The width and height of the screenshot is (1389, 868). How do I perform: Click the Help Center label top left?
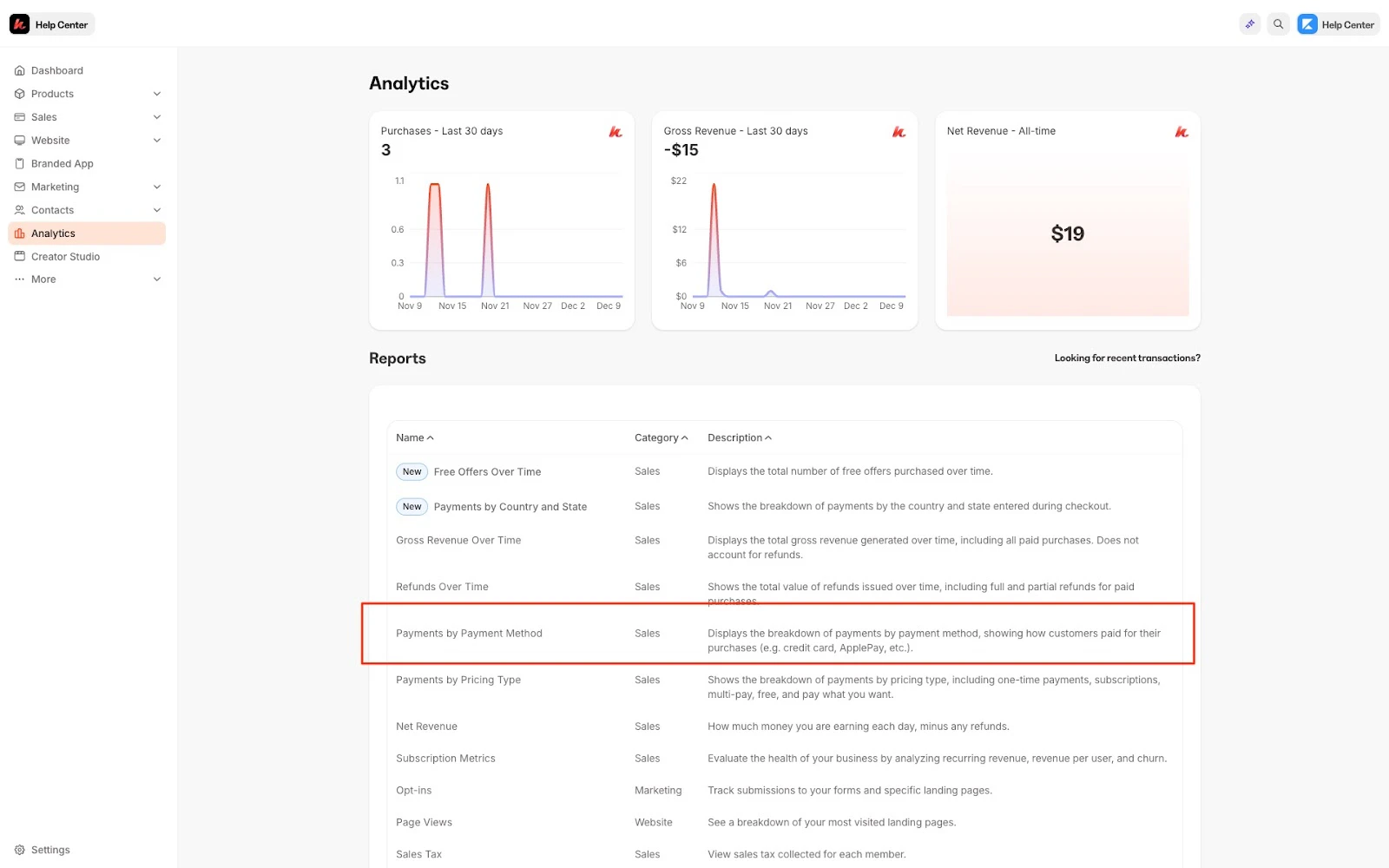62,25
